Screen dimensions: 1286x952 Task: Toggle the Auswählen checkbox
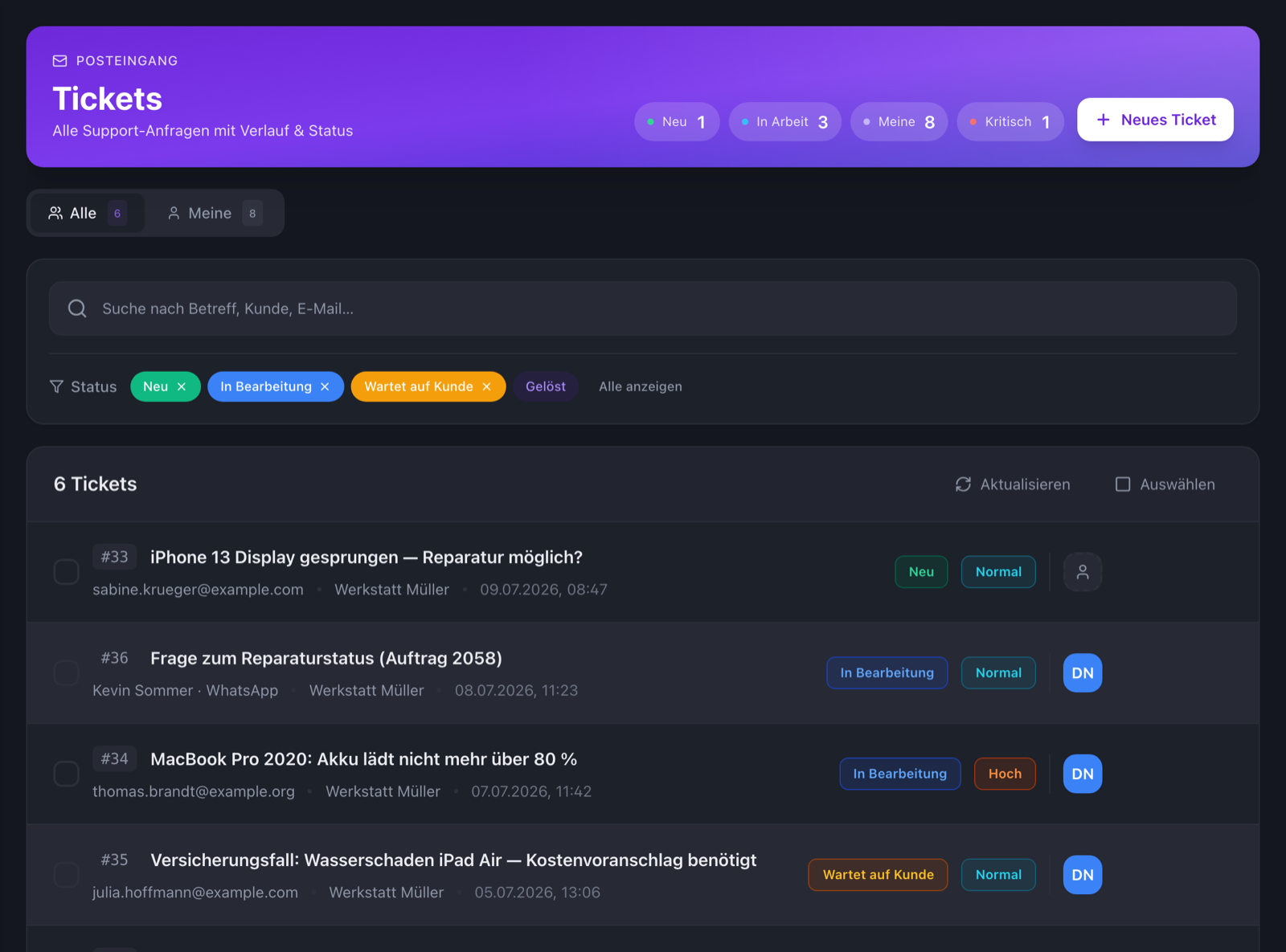pyautogui.click(x=1123, y=484)
